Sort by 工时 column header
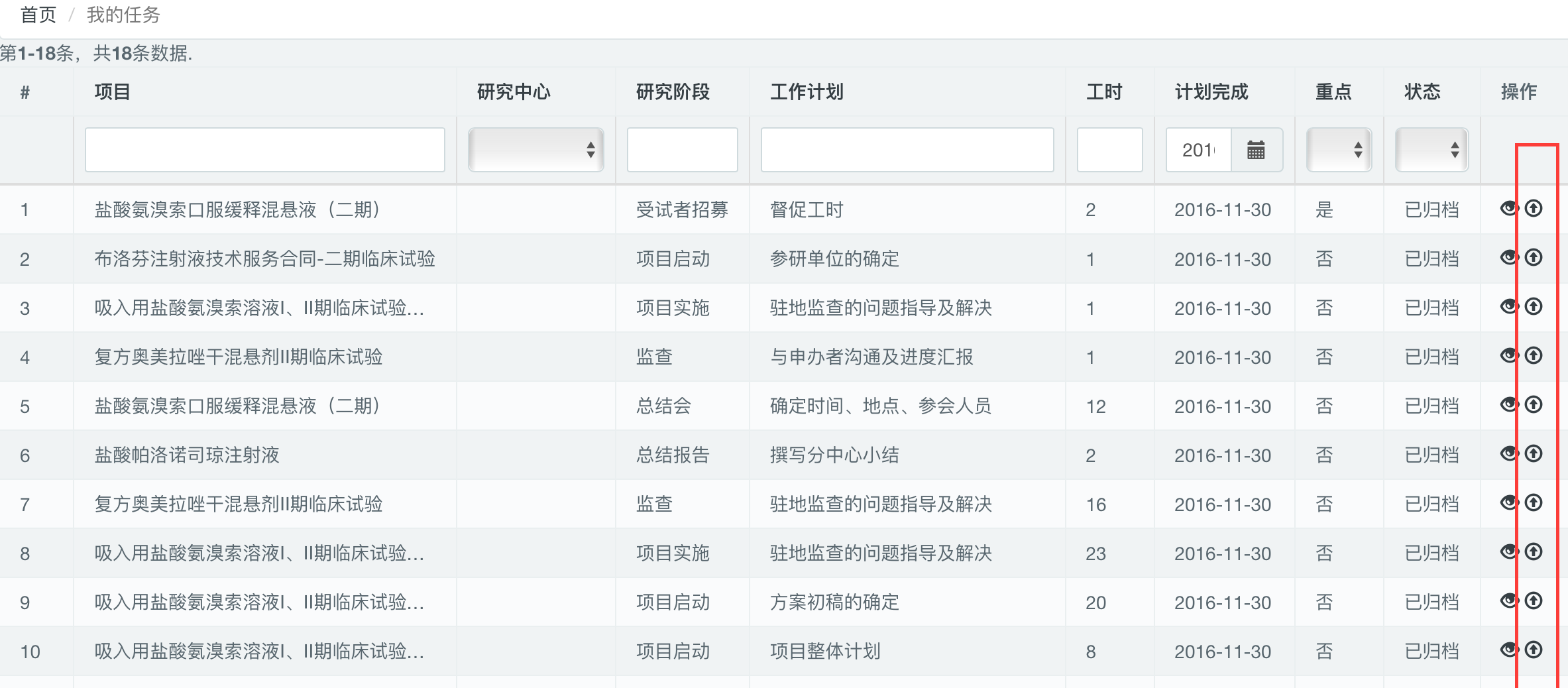The width and height of the screenshot is (1568, 688). [x=1104, y=91]
